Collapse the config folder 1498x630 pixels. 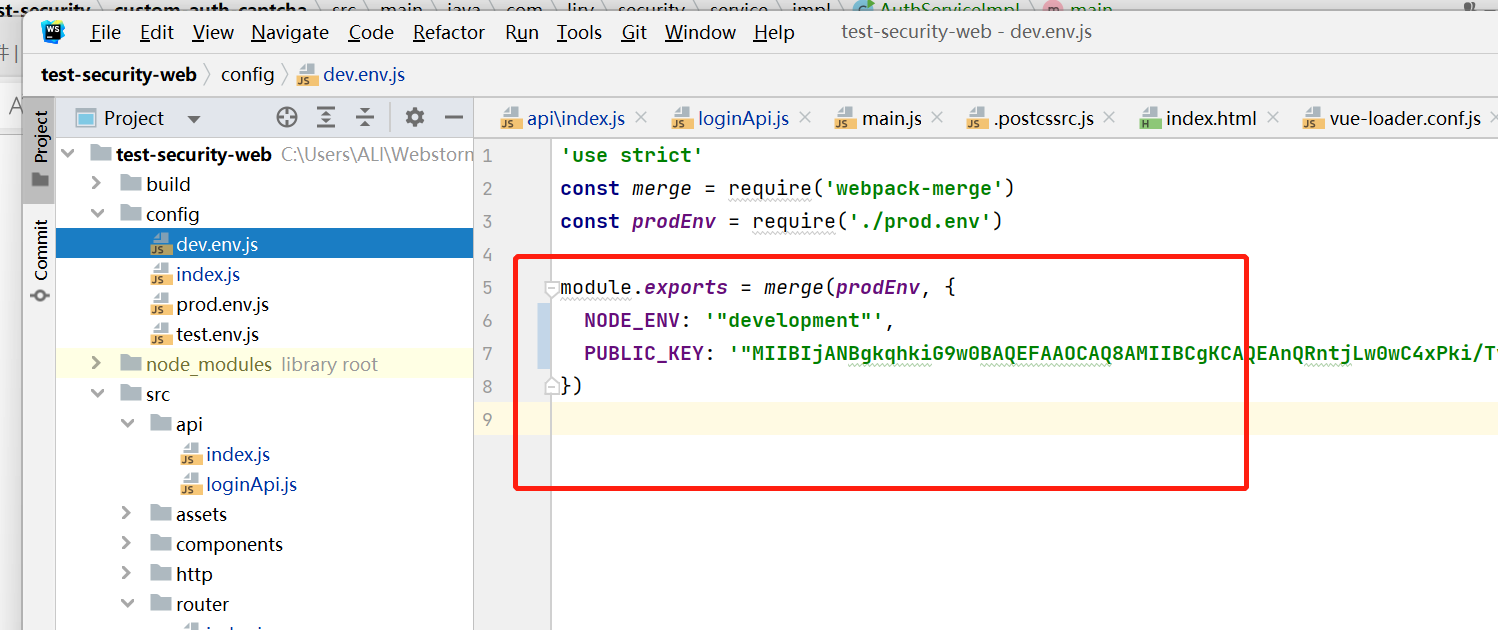click(x=97, y=214)
